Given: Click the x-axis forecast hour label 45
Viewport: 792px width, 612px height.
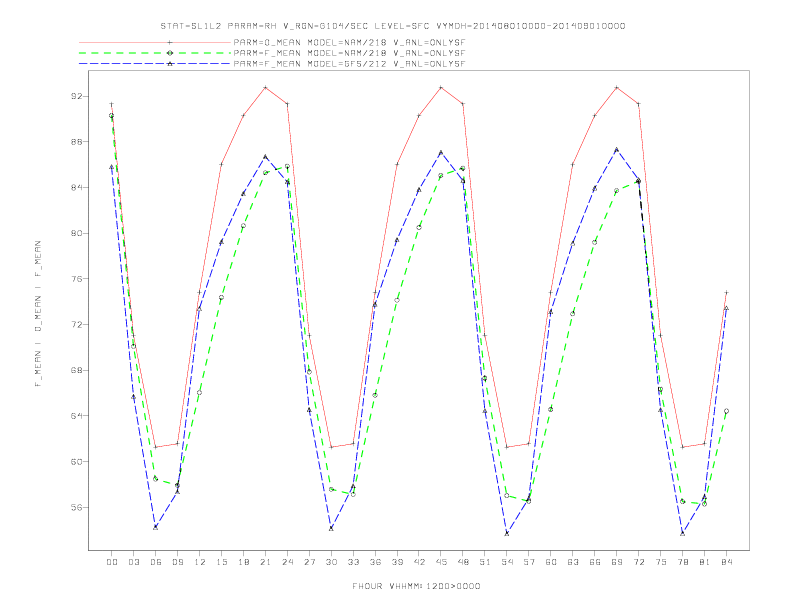Looking at the screenshot, I should click(x=441, y=562).
